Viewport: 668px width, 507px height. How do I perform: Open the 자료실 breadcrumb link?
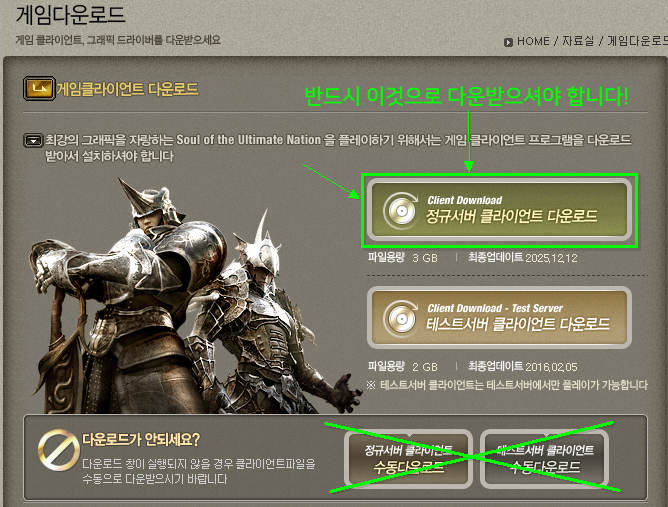tap(578, 41)
